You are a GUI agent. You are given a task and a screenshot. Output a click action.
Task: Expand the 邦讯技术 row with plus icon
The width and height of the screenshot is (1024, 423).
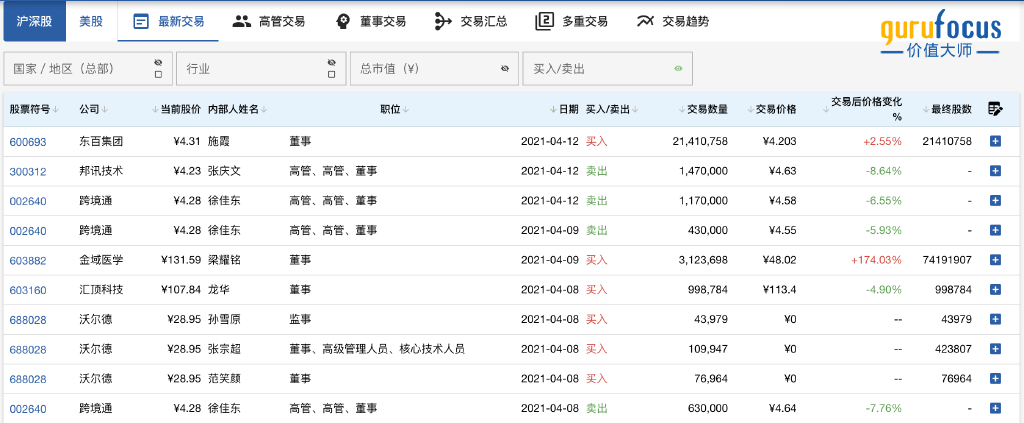click(995, 171)
